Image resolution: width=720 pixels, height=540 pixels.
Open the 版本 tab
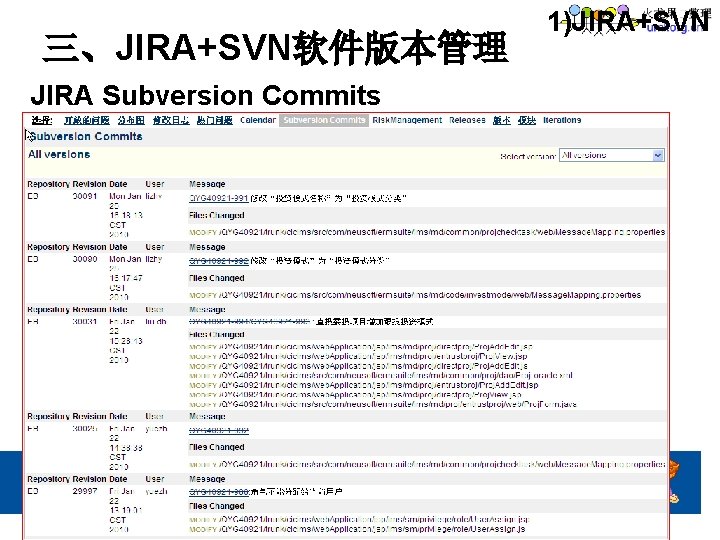coord(501,120)
